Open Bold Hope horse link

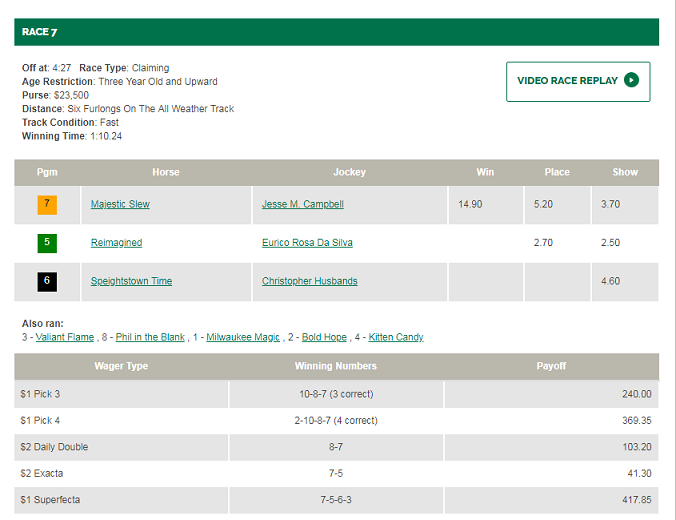pyautogui.click(x=324, y=338)
